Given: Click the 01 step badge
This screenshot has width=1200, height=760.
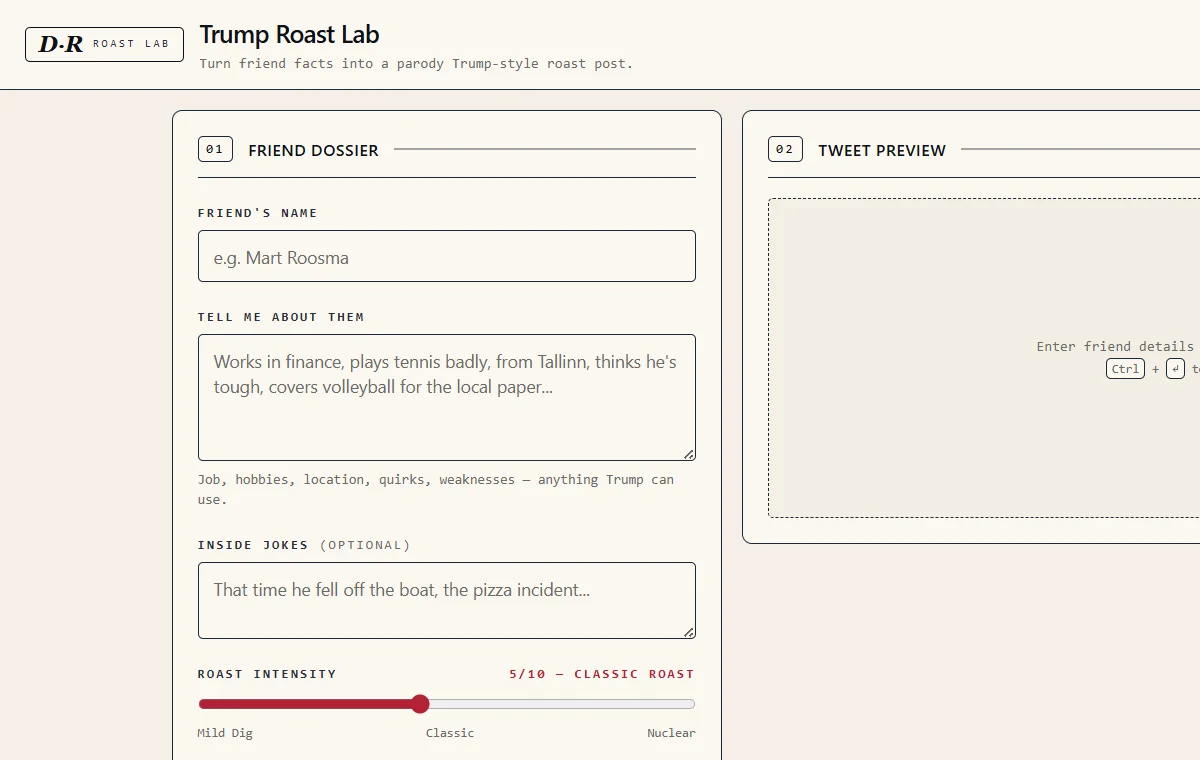Looking at the screenshot, I should [215, 150].
